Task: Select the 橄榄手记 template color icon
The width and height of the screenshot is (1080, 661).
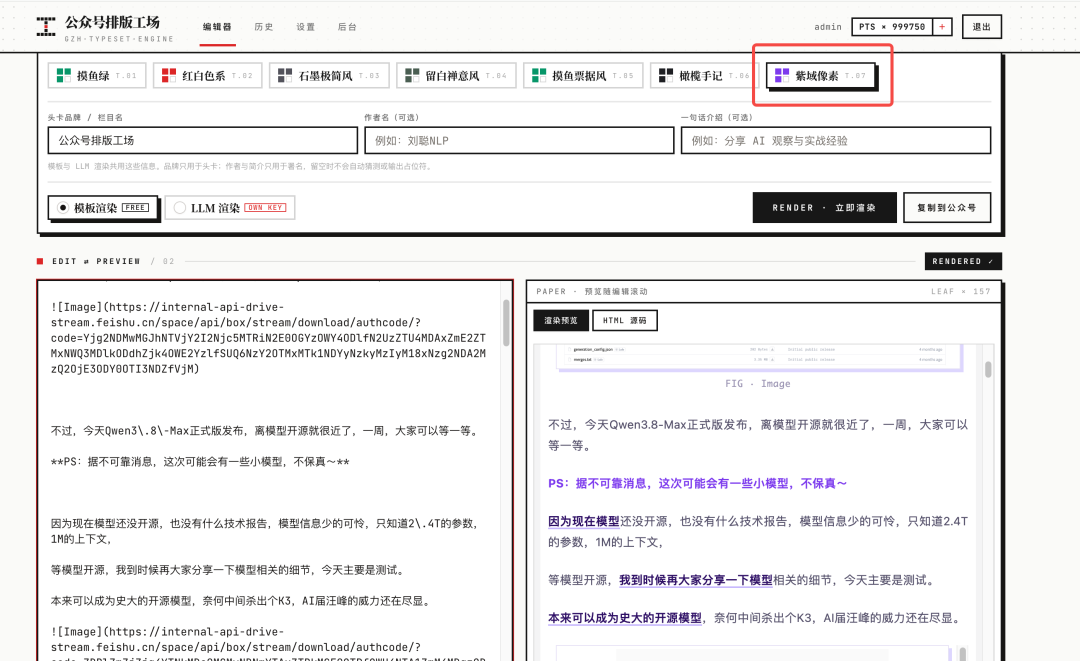Action: pyautogui.click(x=666, y=76)
